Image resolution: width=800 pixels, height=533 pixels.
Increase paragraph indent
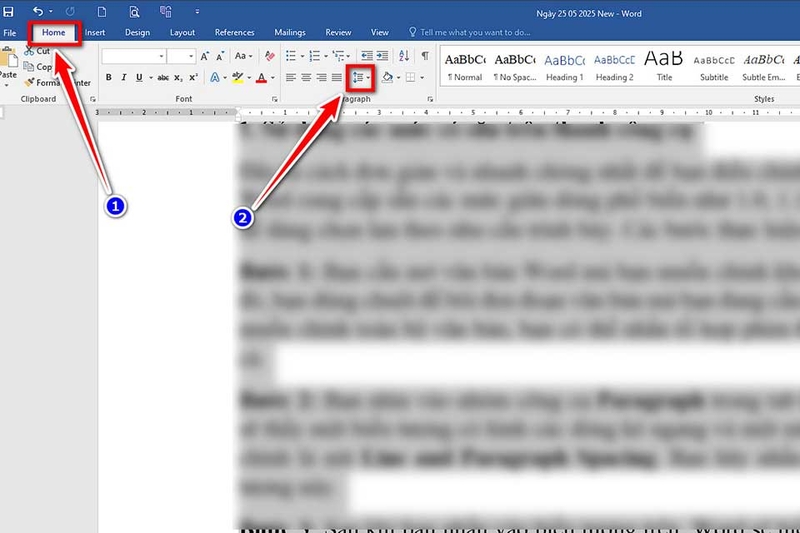point(382,56)
